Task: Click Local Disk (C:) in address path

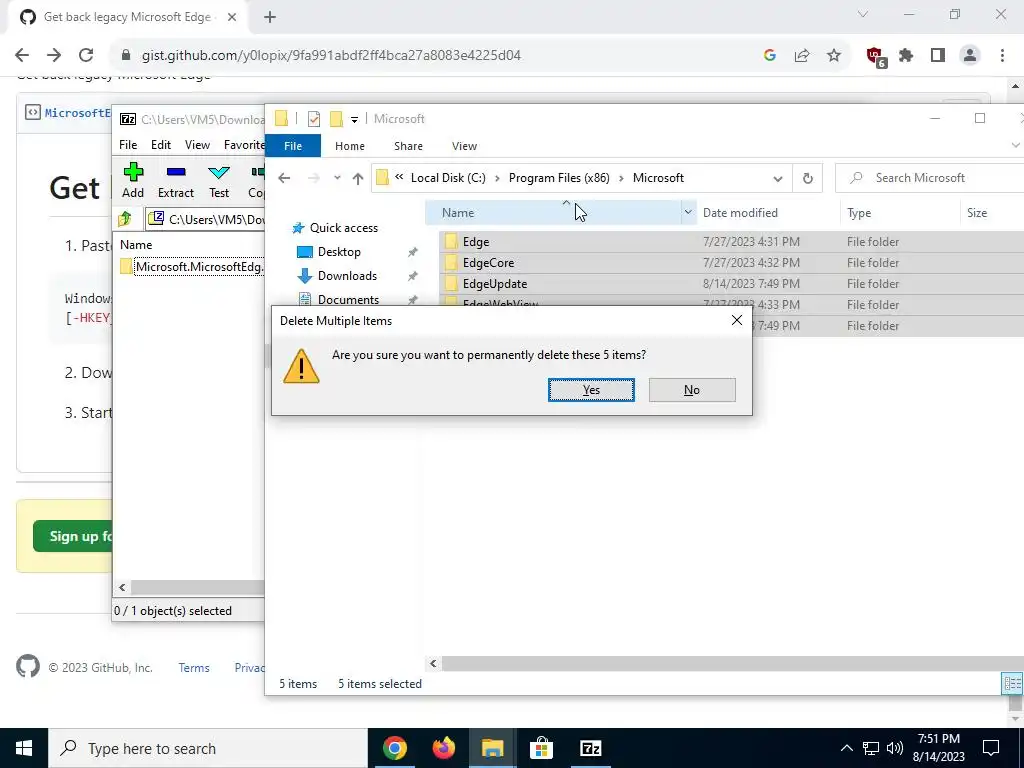Action: [448, 178]
